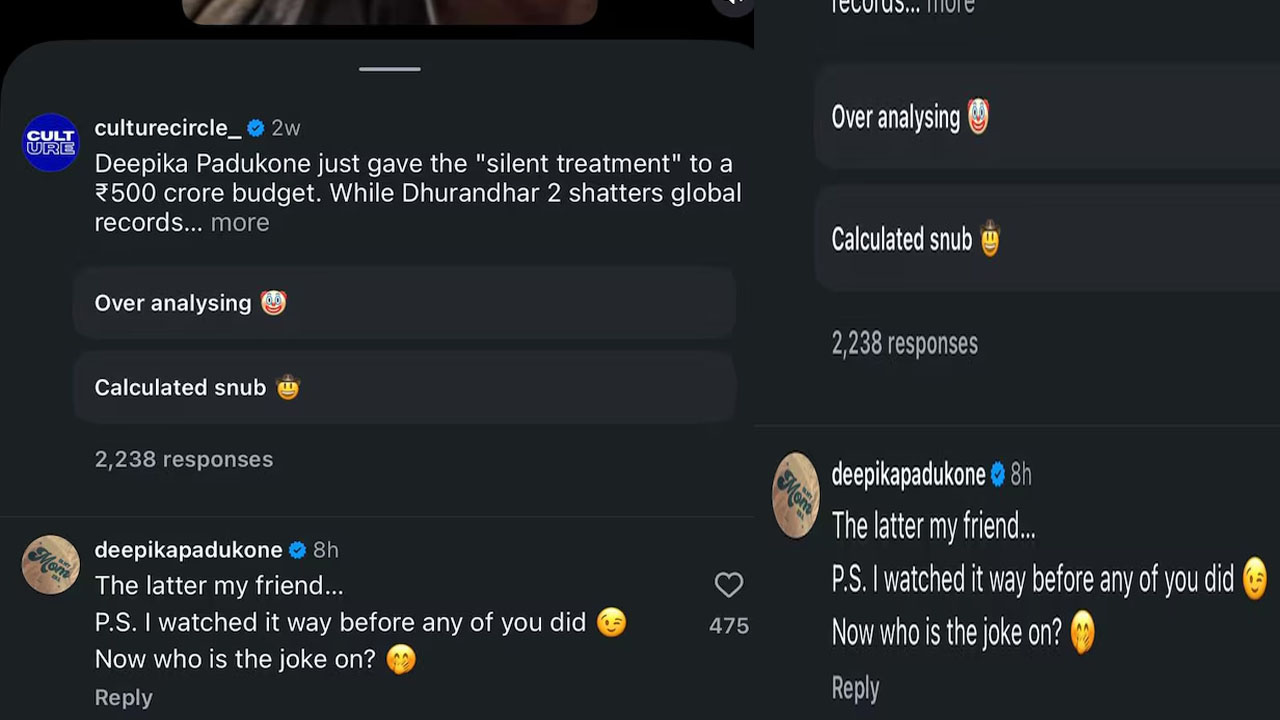Select the "Over analysing" poll option in the left panel
This screenshot has width=1280, height=720.
click(404, 303)
